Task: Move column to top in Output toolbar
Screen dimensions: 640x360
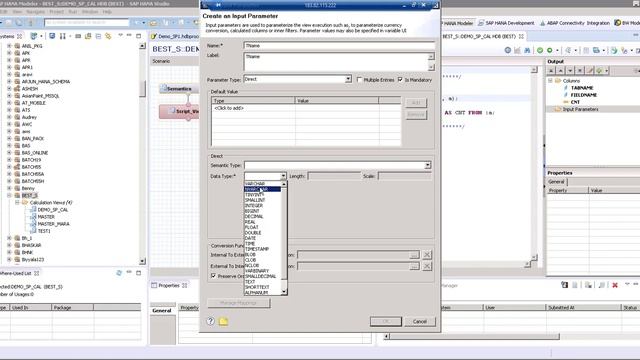Action: [551, 71]
